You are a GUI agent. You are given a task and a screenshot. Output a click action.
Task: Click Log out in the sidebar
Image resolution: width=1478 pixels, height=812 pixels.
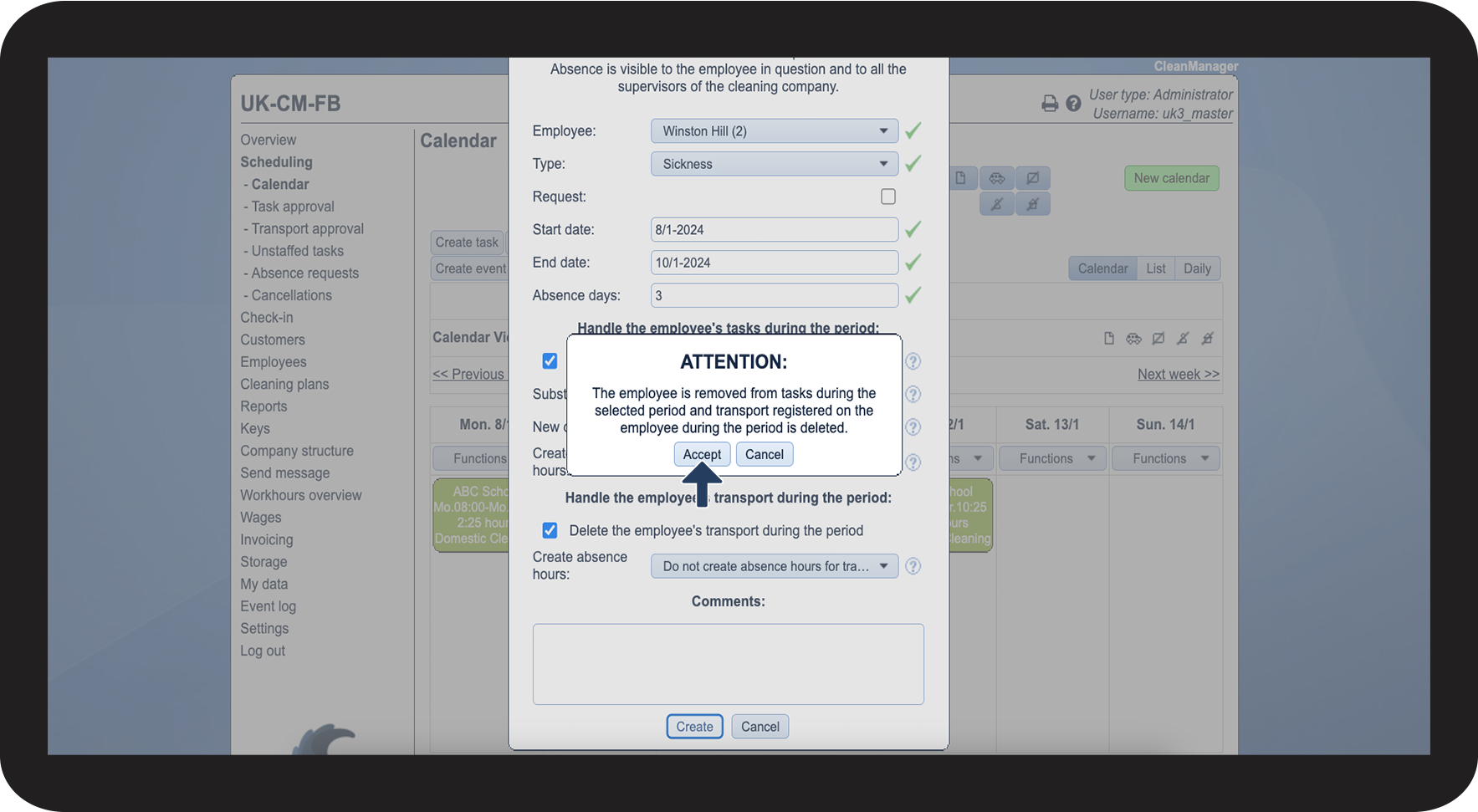pyautogui.click(x=263, y=651)
